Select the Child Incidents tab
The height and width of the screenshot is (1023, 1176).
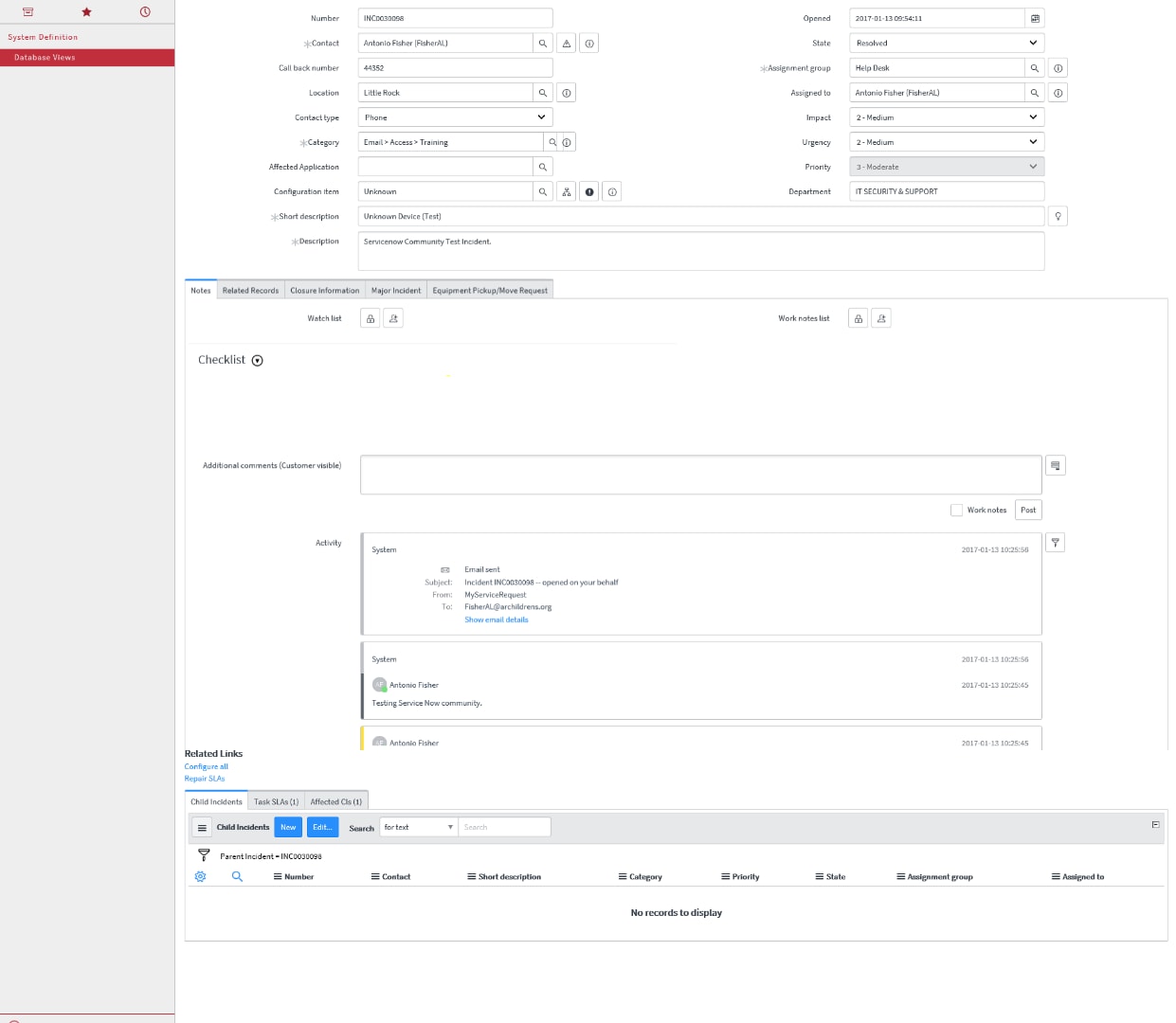point(216,801)
